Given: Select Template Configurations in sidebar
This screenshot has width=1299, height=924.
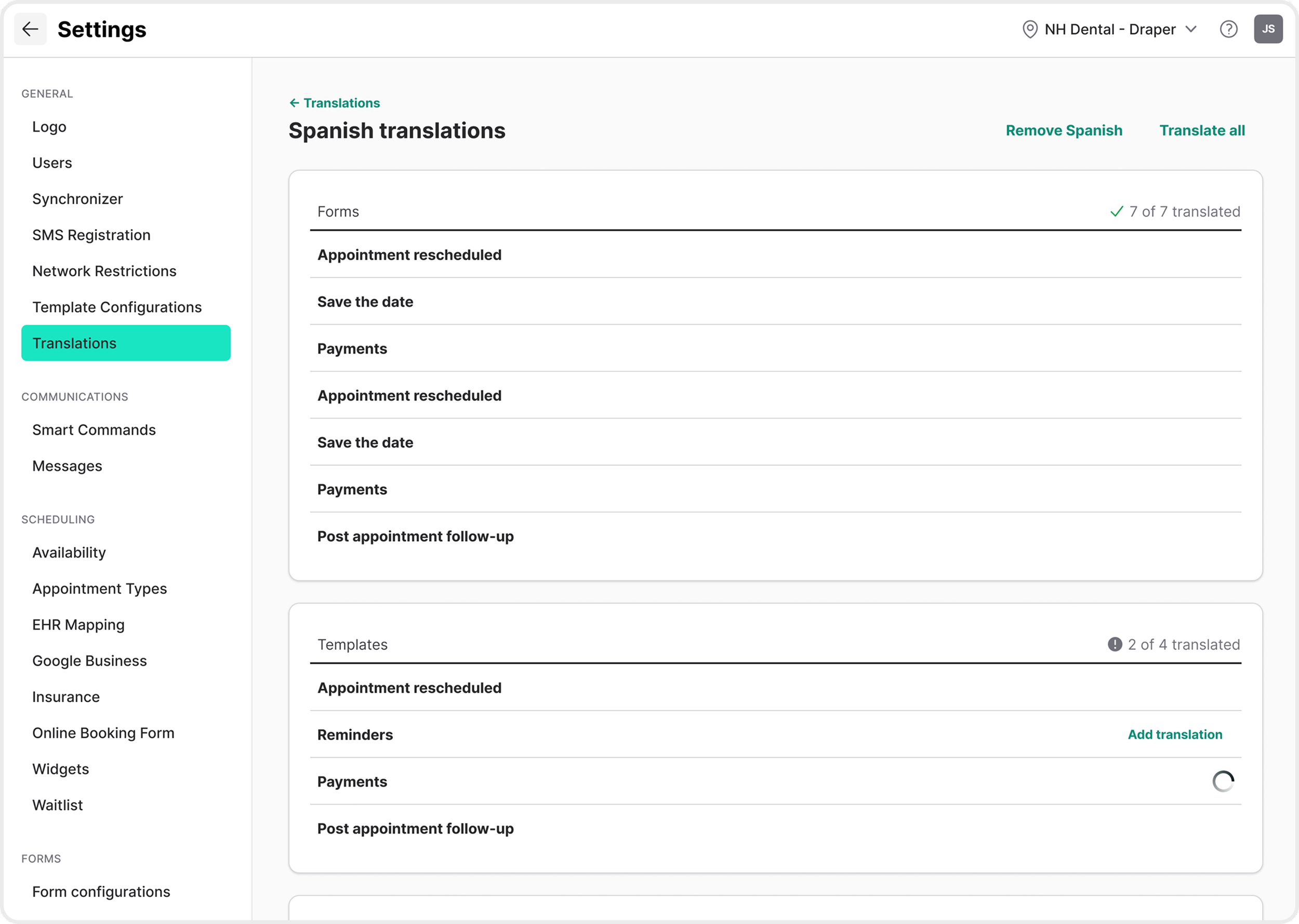Looking at the screenshot, I should pos(126,307).
